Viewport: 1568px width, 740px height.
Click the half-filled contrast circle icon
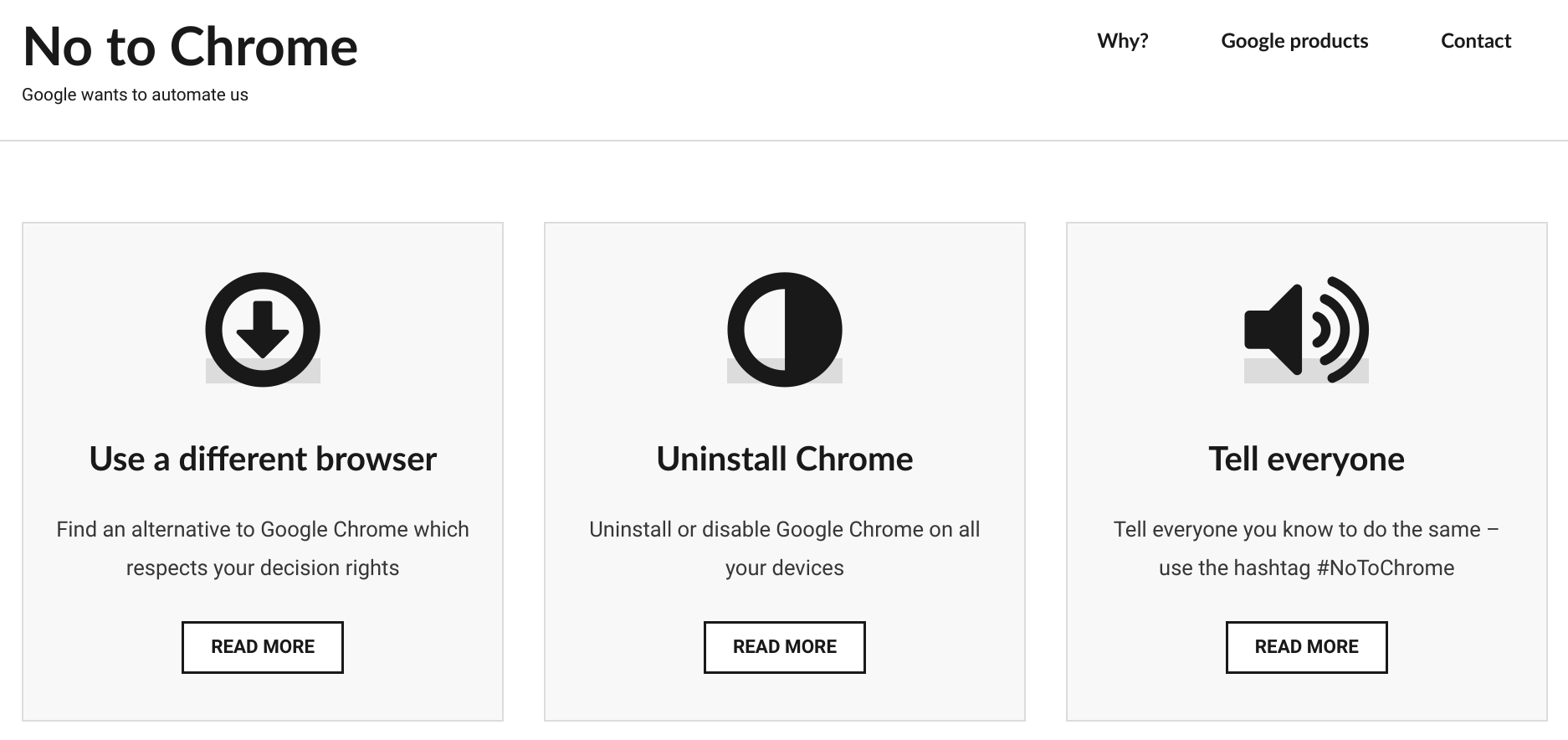785,329
